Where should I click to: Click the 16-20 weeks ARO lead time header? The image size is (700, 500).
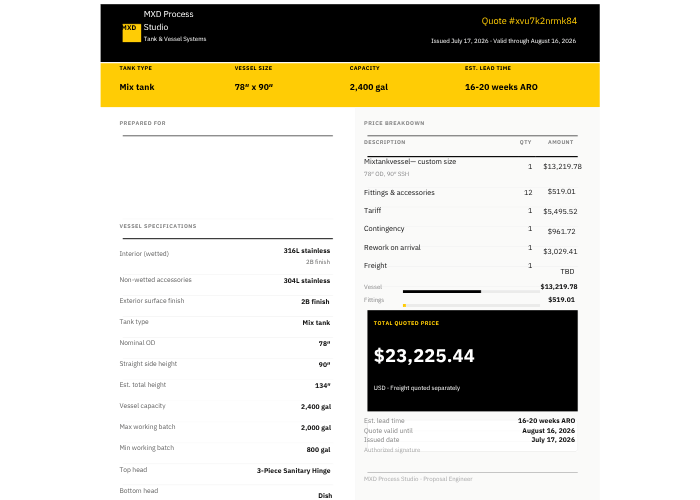501,87
